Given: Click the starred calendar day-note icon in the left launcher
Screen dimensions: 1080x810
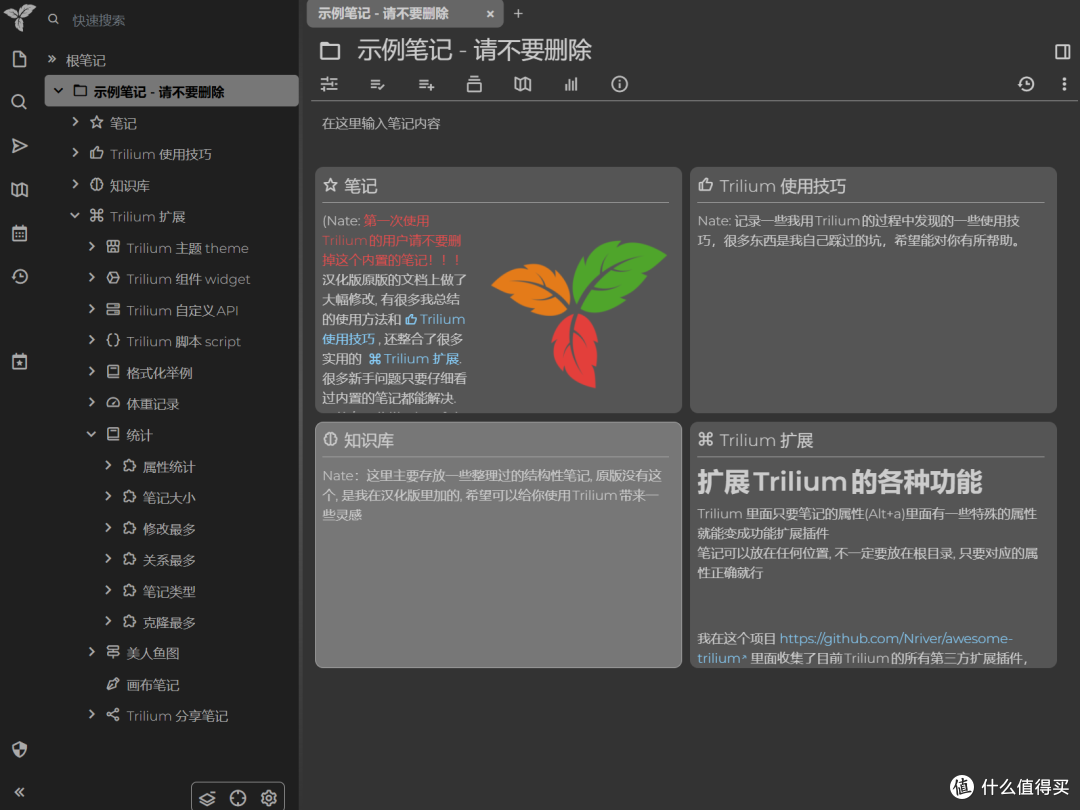Looking at the screenshot, I should pos(19,361).
